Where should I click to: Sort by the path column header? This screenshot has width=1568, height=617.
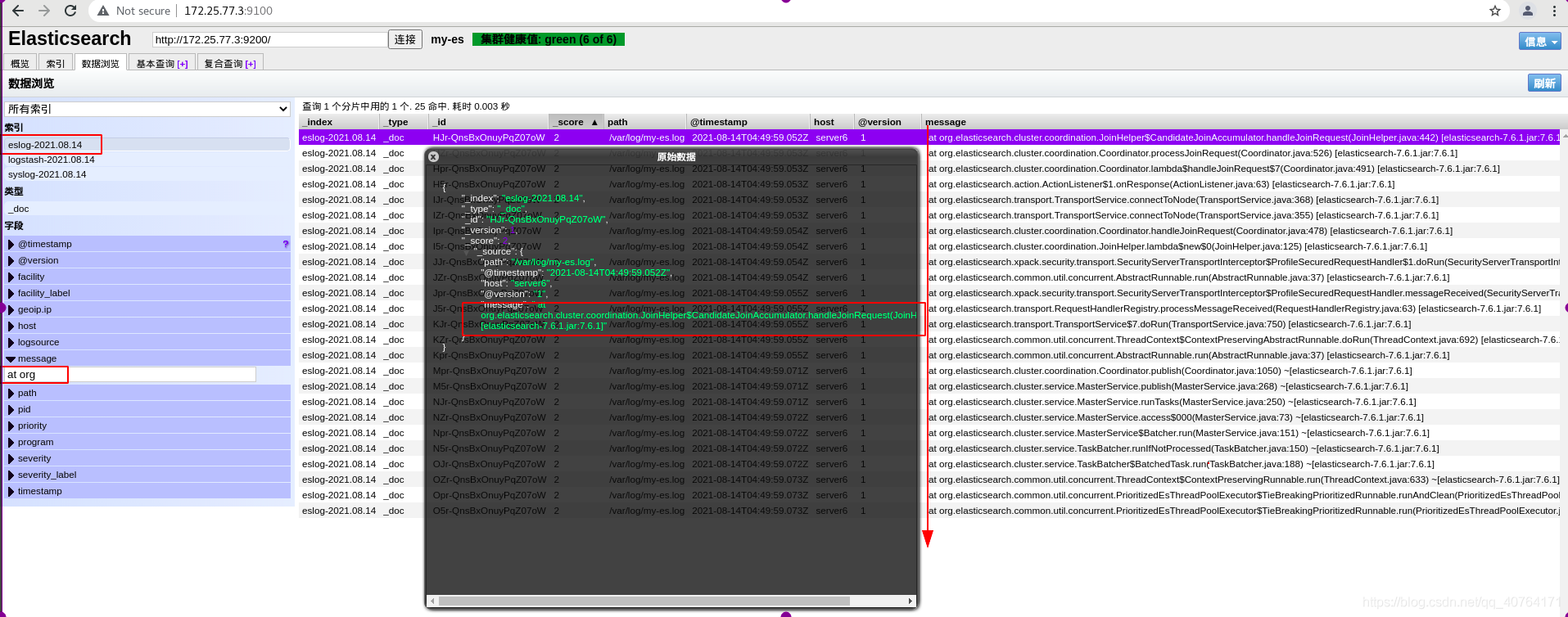pos(645,122)
